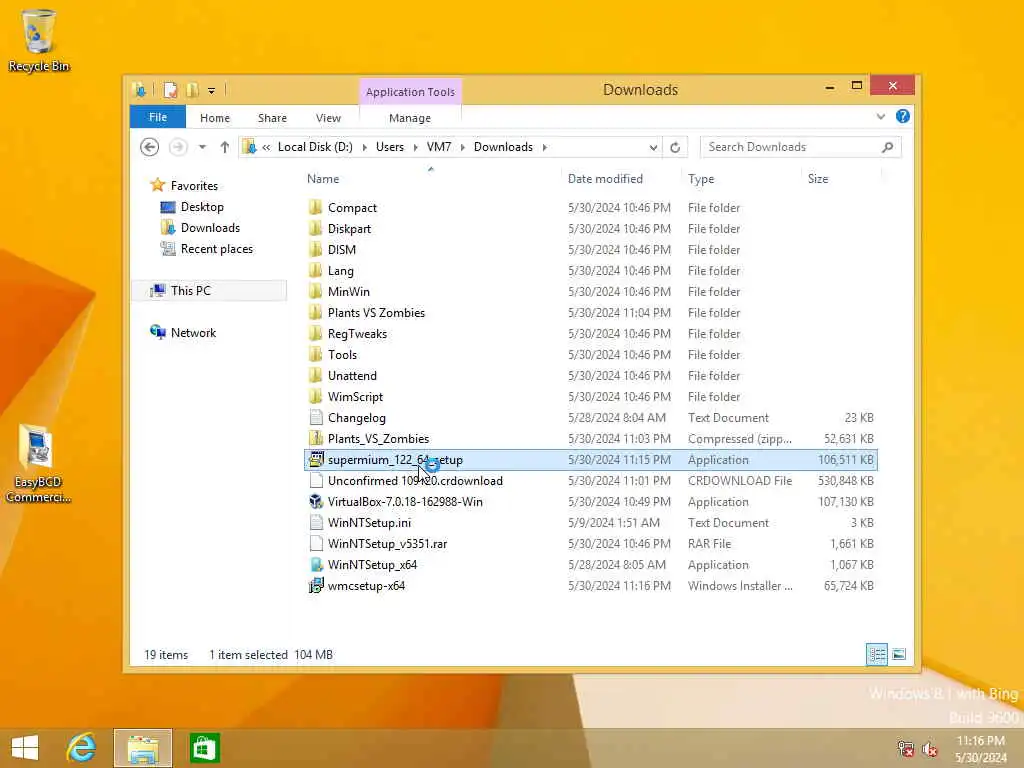Expand the VM7 breadcrumb arrow
Viewport: 1024px width, 768px height.
[x=462, y=148]
